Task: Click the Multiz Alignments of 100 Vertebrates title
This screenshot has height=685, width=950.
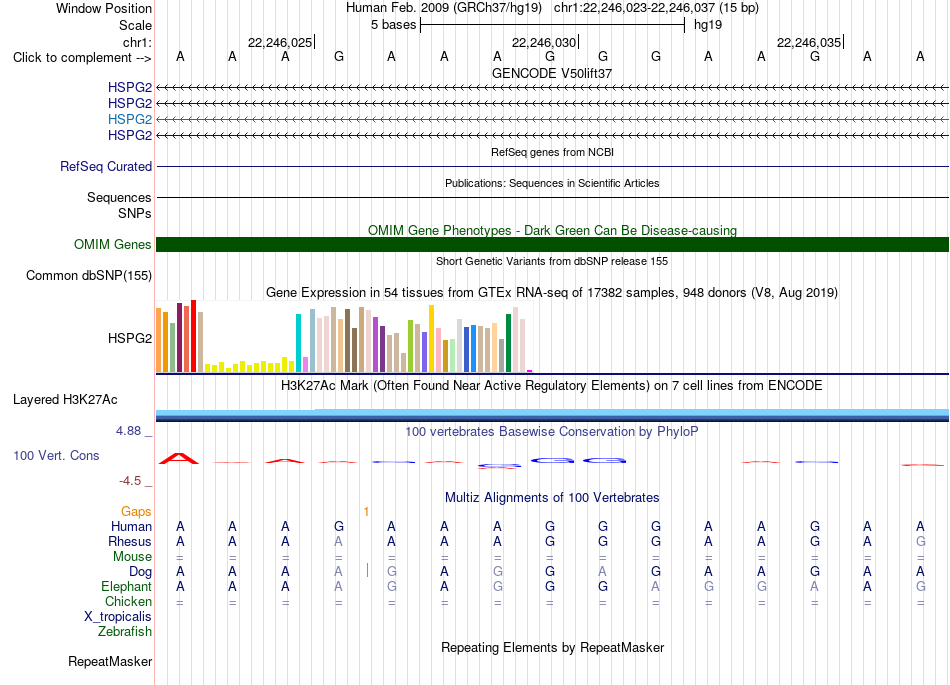Action: [552, 498]
